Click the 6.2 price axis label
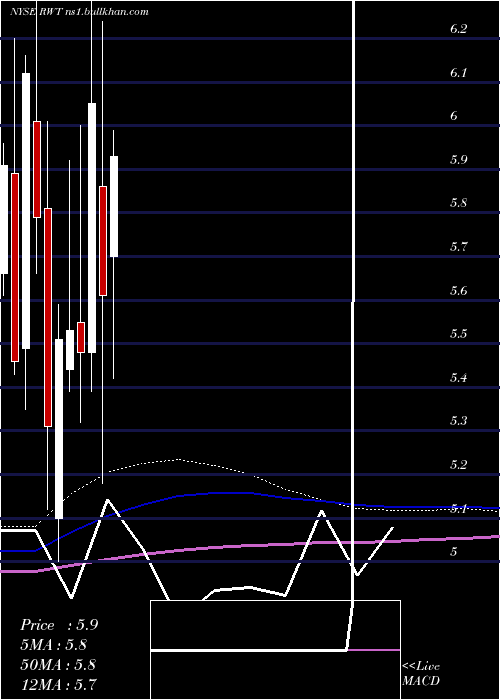This screenshot has width=500, height=700. tap(458, 29)
